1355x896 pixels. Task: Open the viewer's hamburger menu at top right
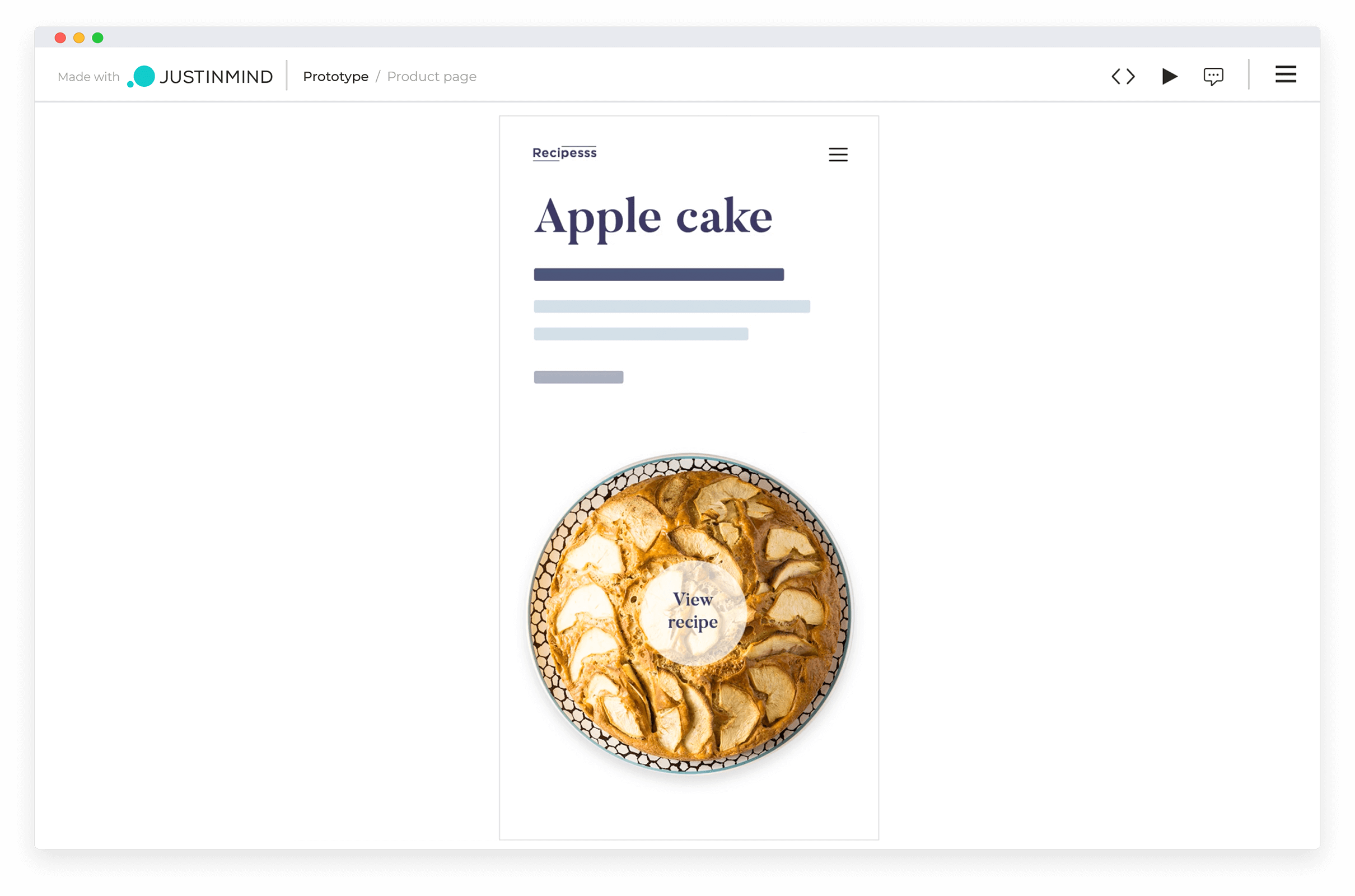(1286, 74)
